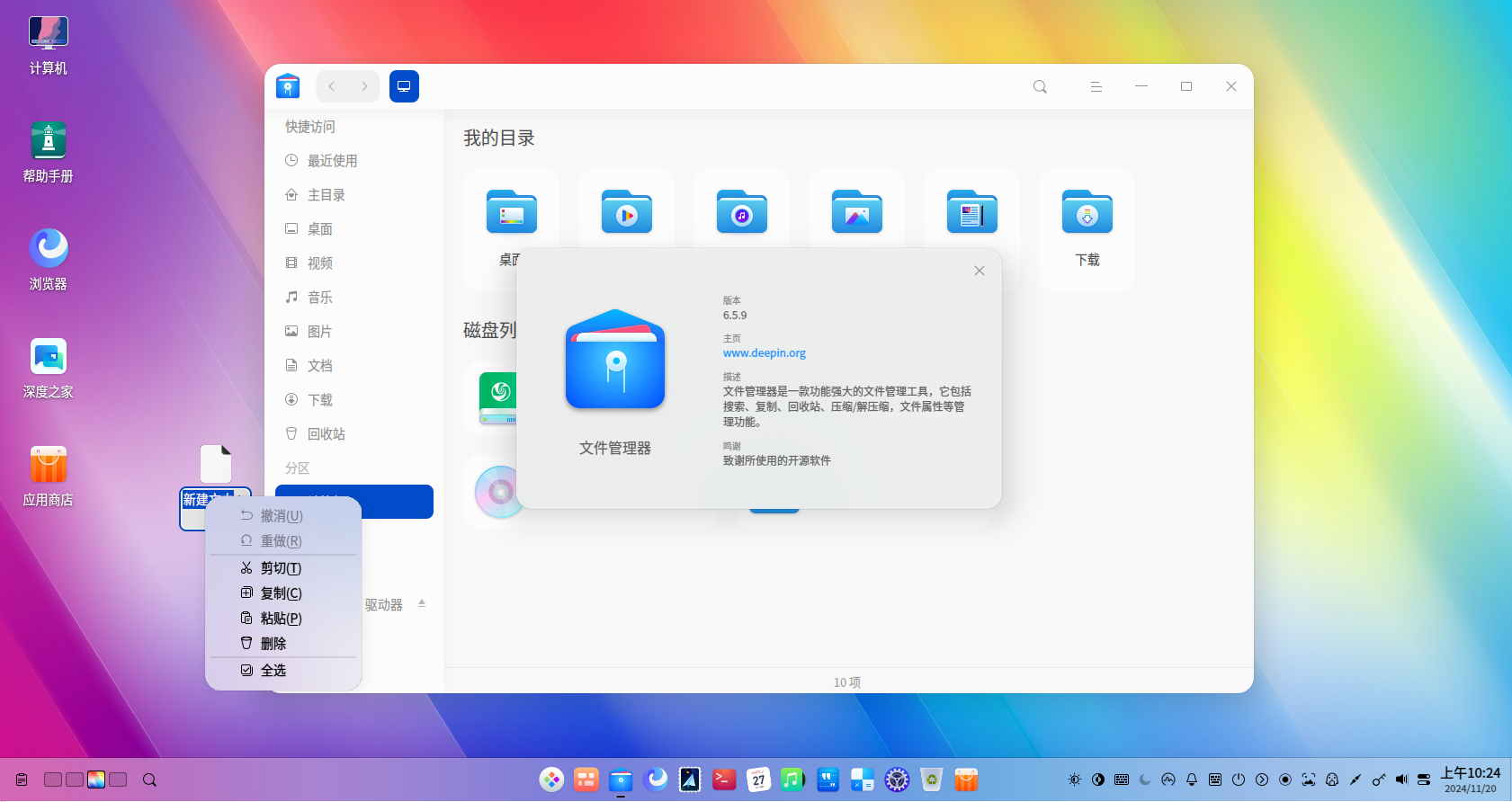Close the 文件管理器 about dialog

coord(980,271)
